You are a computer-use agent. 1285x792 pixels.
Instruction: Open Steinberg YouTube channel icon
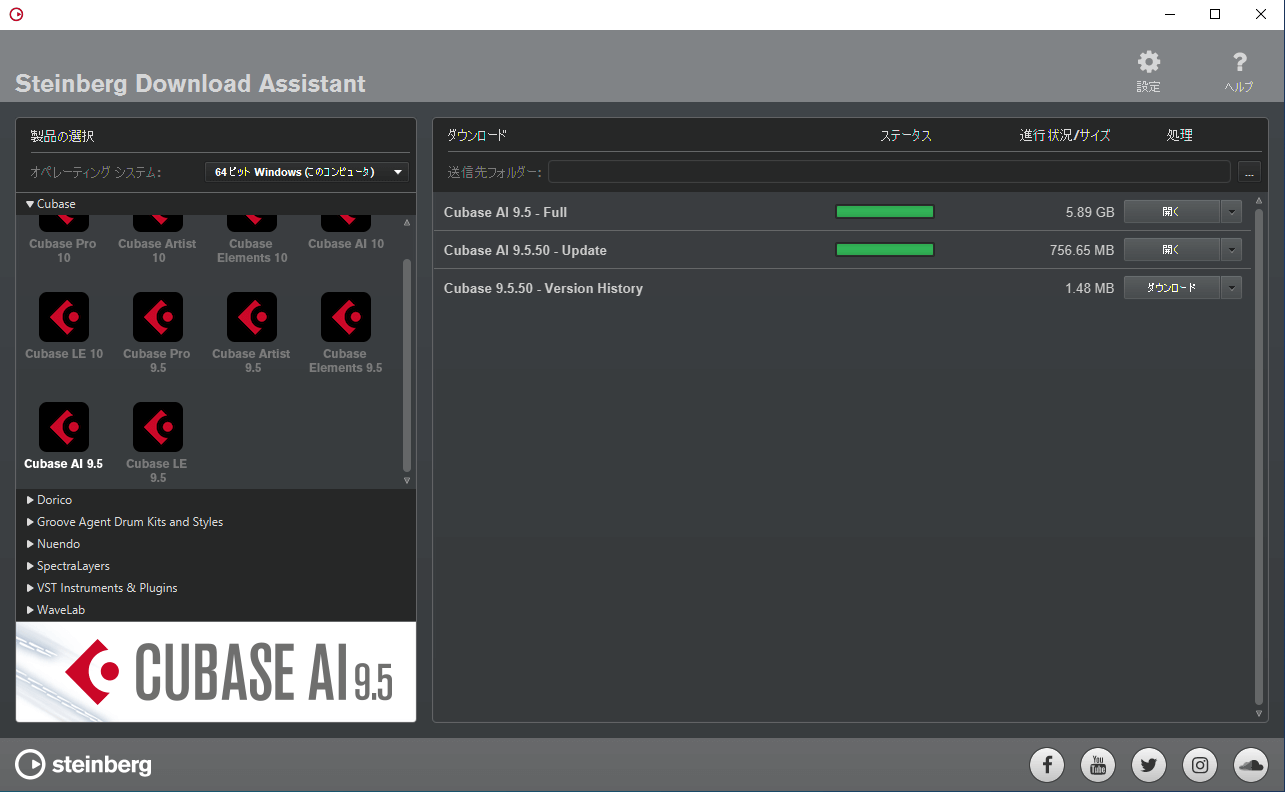point(1098,766)
